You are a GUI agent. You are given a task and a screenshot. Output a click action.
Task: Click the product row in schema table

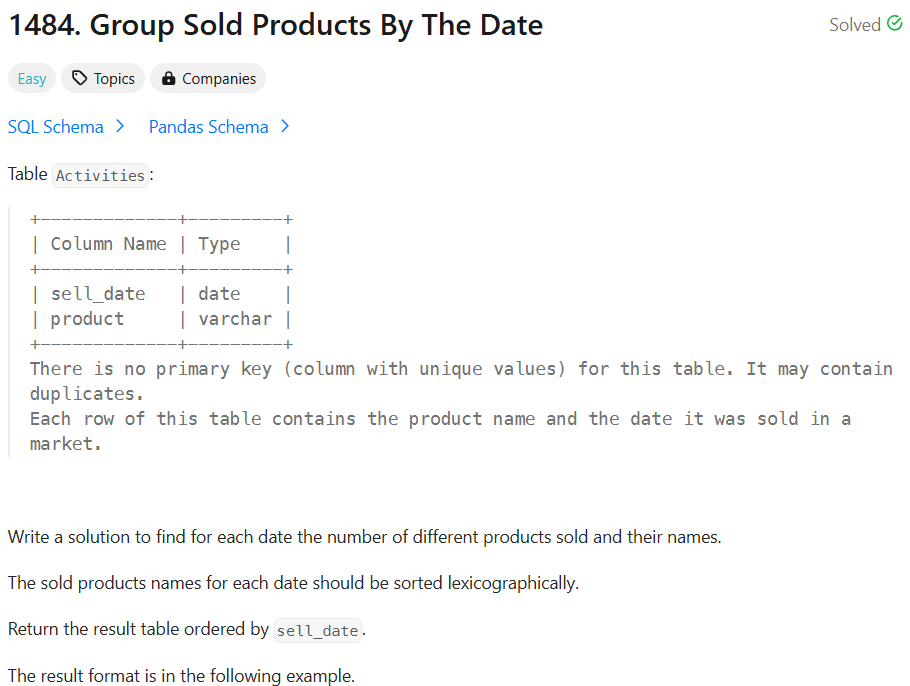161,319
